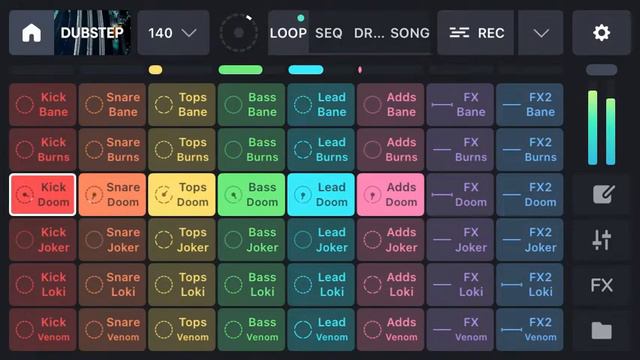The width and height of the screenshot is (640, 360).
Task: Switch to the SEQ tab
Action: [329, 33]
